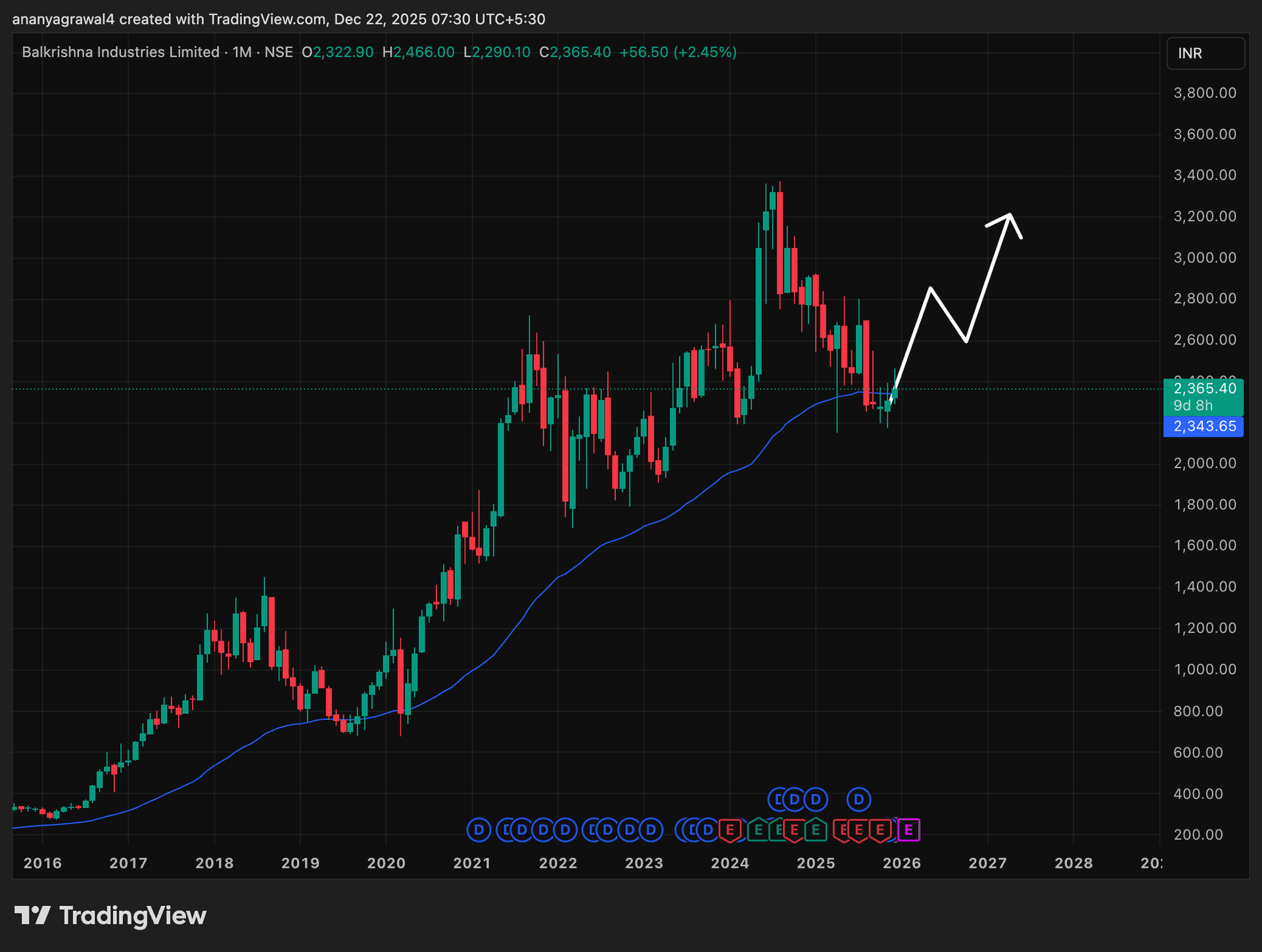Click the 1,600.00 price axis label
This screenshot has height=952, width=1262.
(x=1205, y=546)
